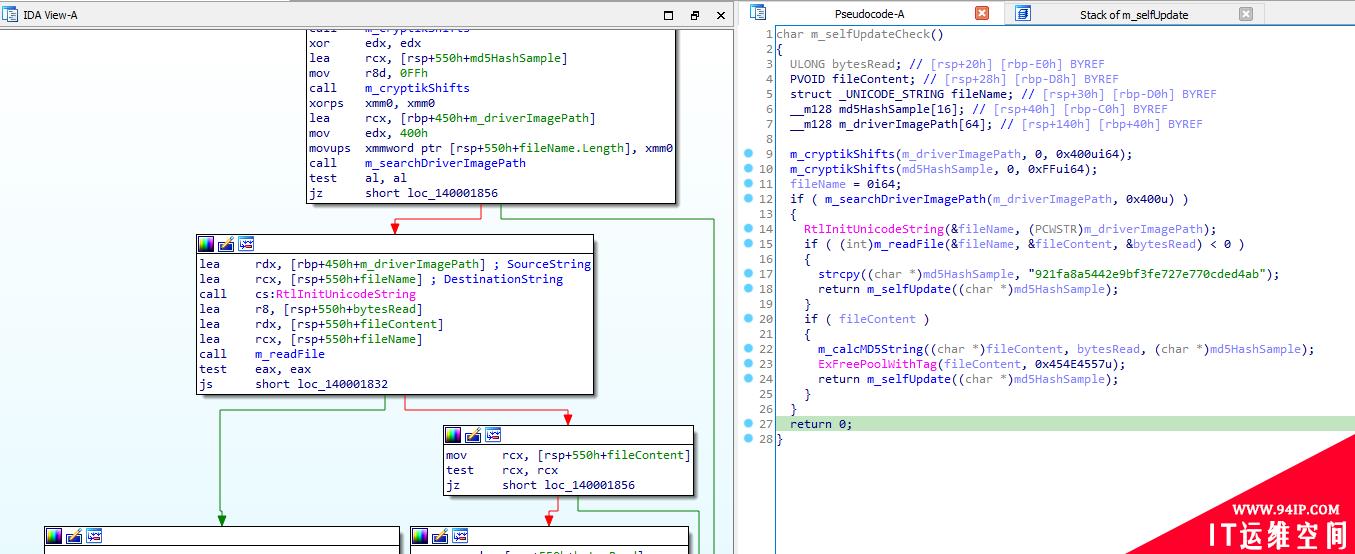Click '__m128 md5HashSample[16]' declaration on line 6

877,109
